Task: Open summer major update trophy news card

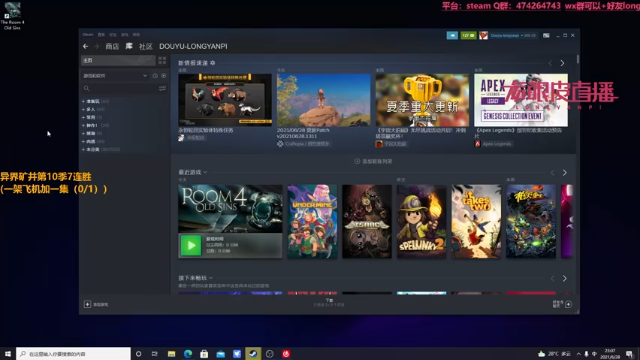Action: pos(422,100)
